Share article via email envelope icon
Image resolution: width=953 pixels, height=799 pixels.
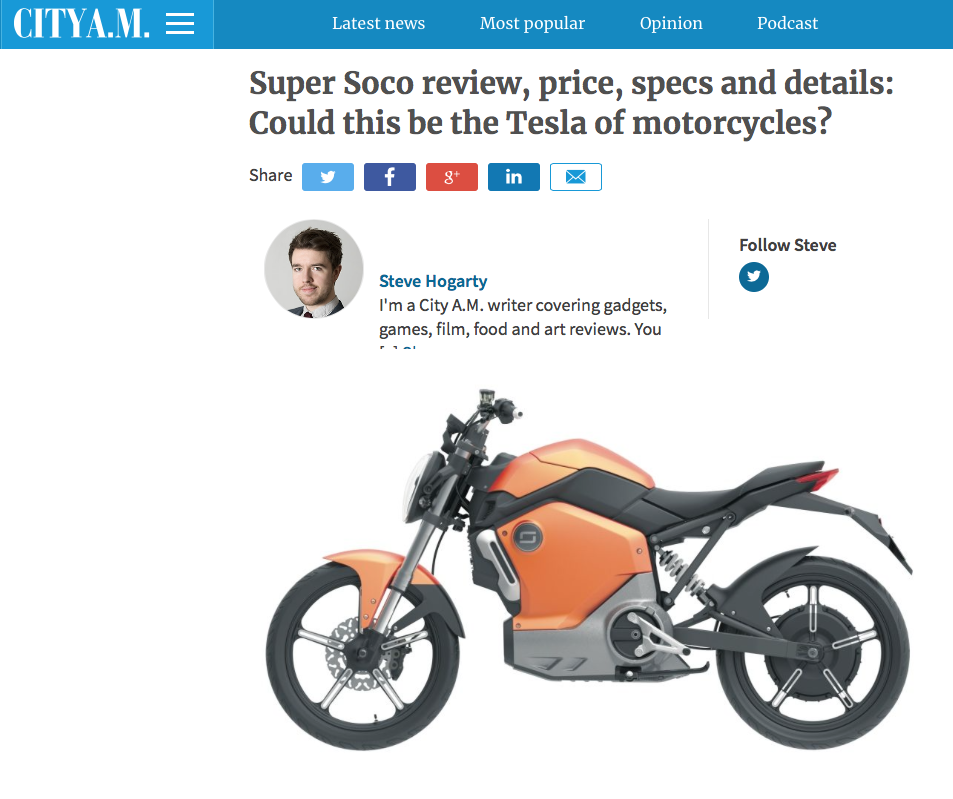point(576,177)
